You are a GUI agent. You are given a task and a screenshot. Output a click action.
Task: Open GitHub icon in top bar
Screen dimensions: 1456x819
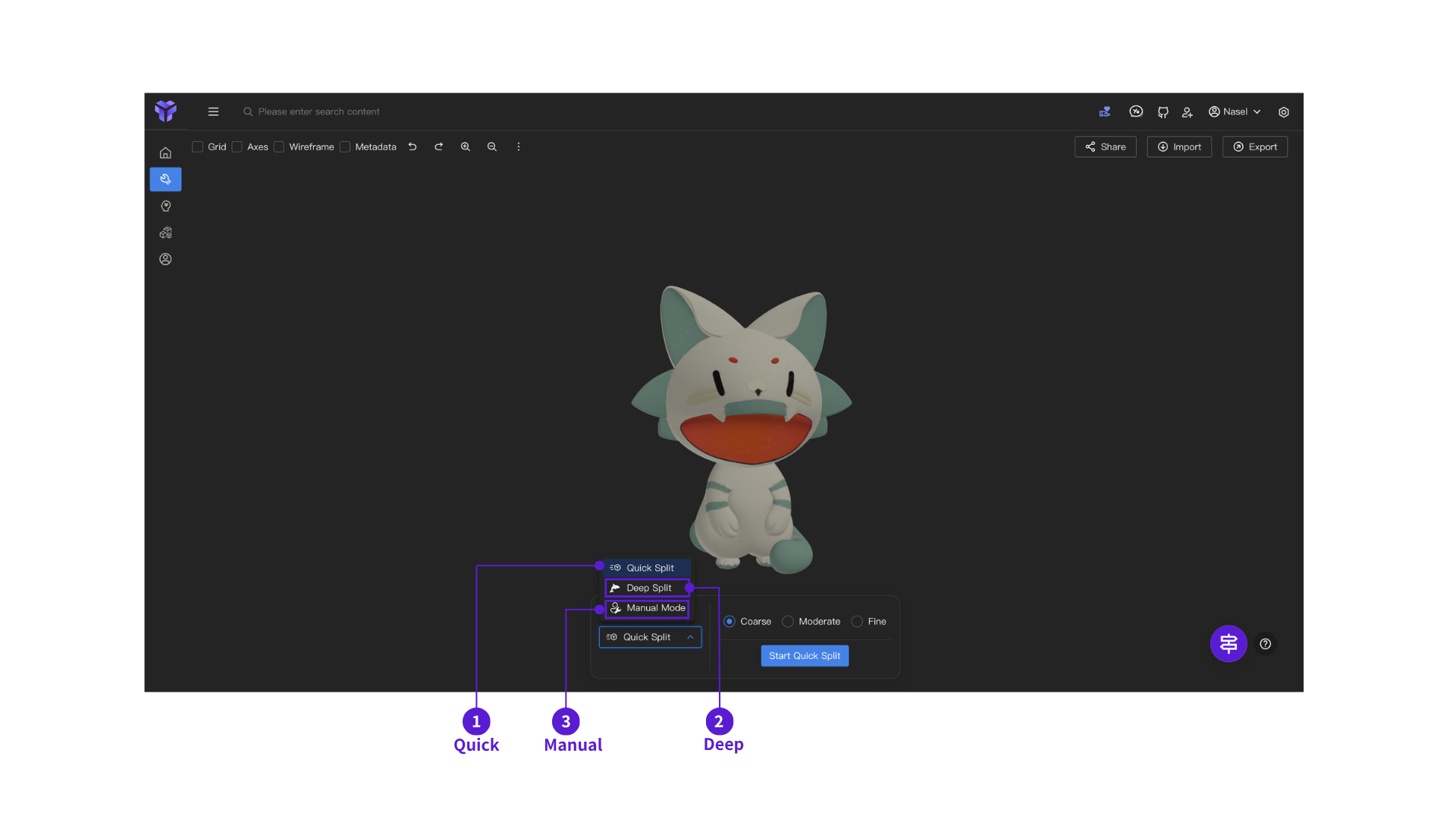(x=1163, y=112)
